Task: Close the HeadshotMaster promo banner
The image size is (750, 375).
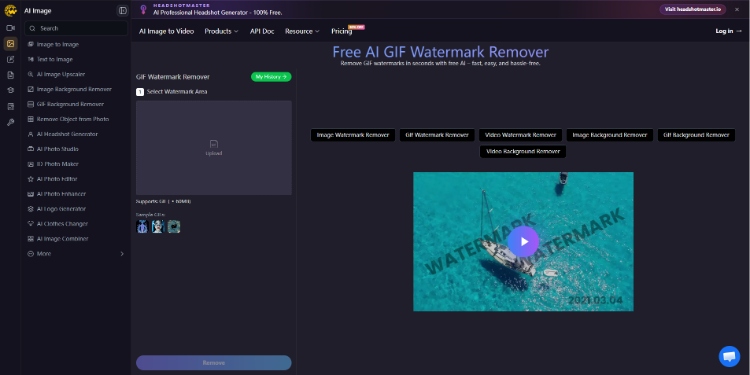Action: pyautogui.click(x=737, y=10)
